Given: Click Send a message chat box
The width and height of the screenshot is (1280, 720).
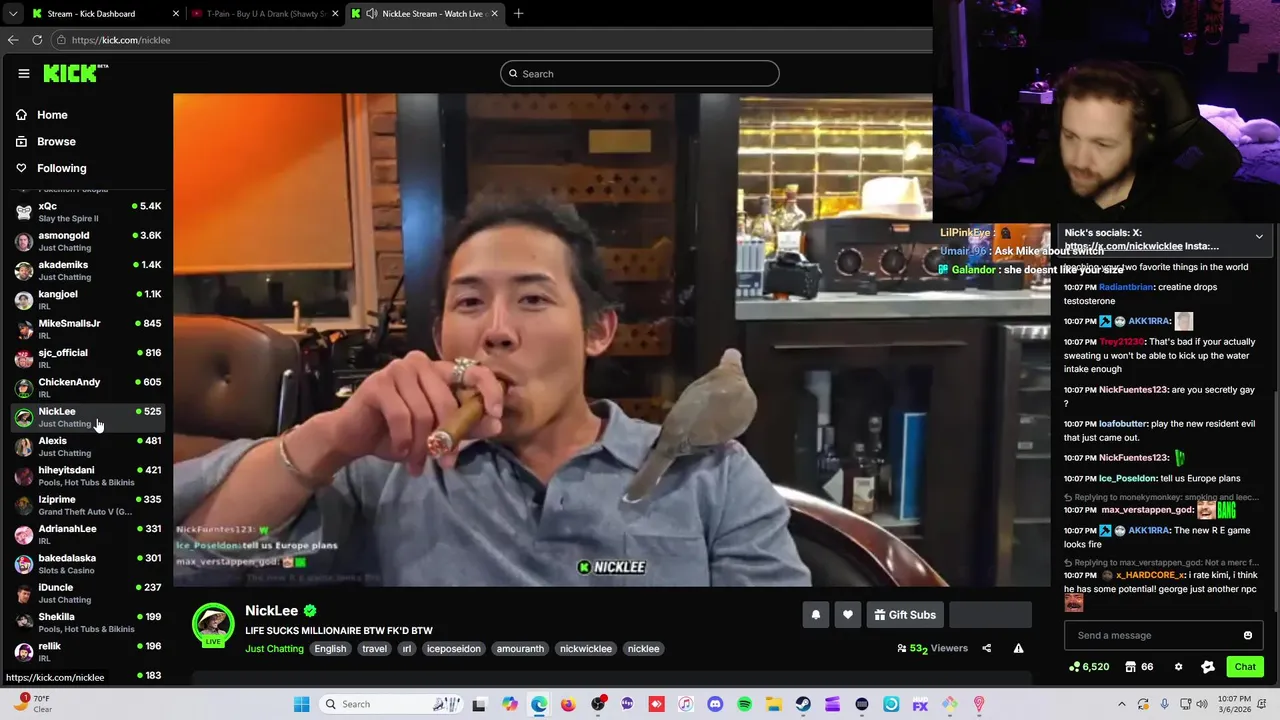Looking at the screenshot, I should coord(1154,635).
